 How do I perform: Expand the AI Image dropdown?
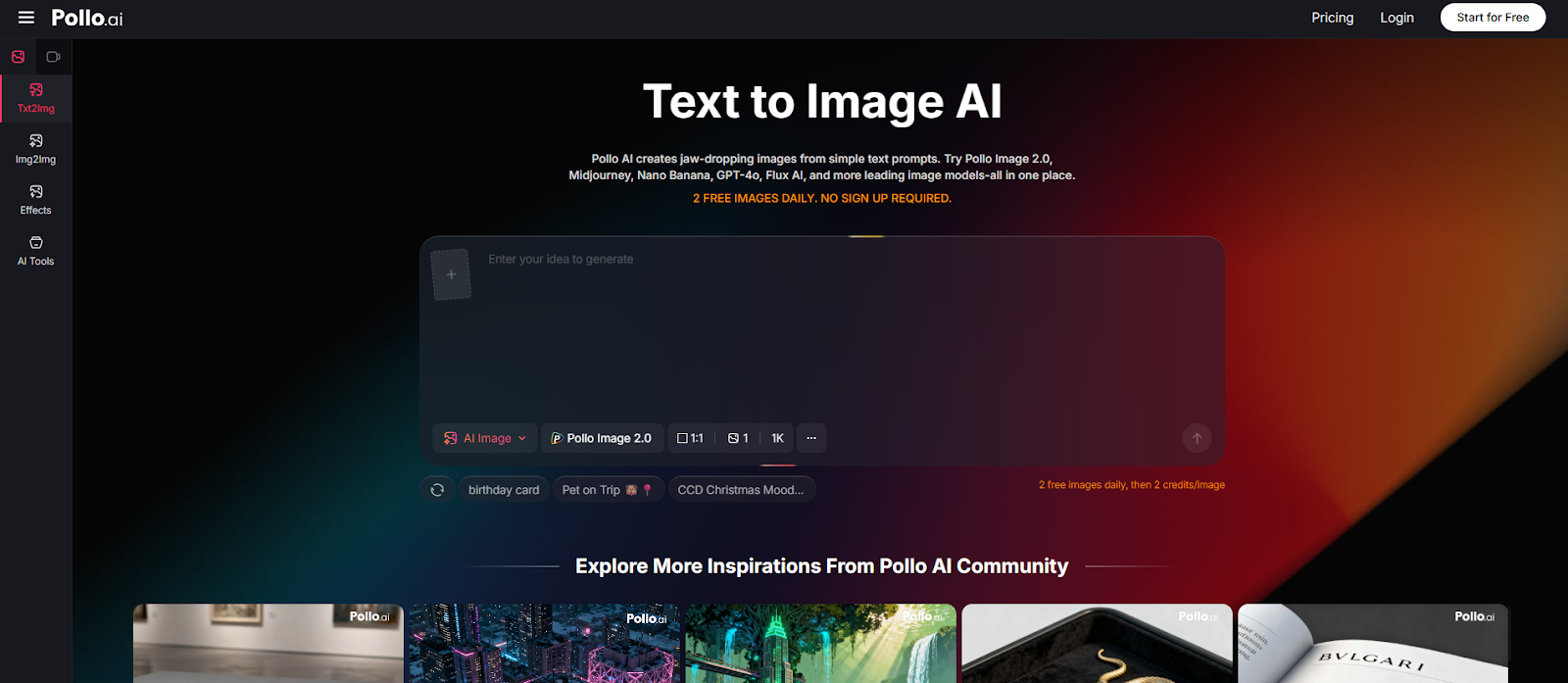(x=485, y=438)
